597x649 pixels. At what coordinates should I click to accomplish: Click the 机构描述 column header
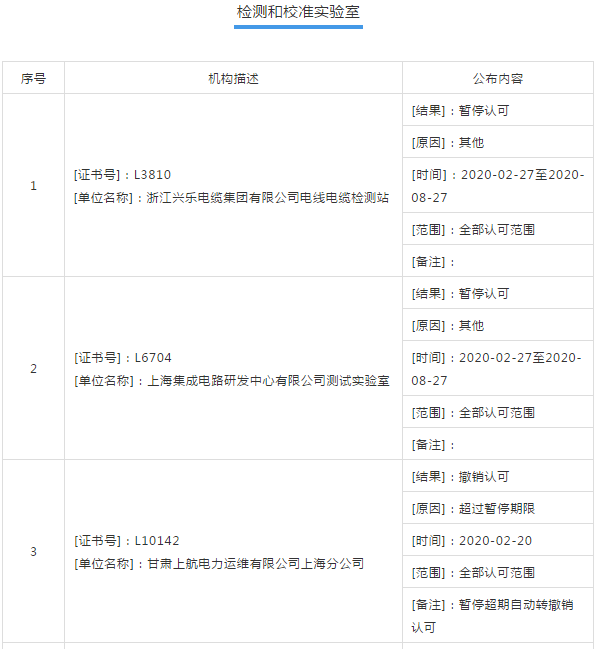(234, 78)
